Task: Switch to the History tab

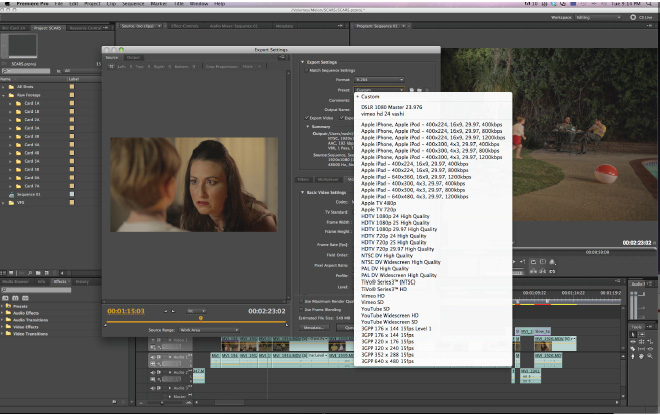Action: [x=82, y=282]
